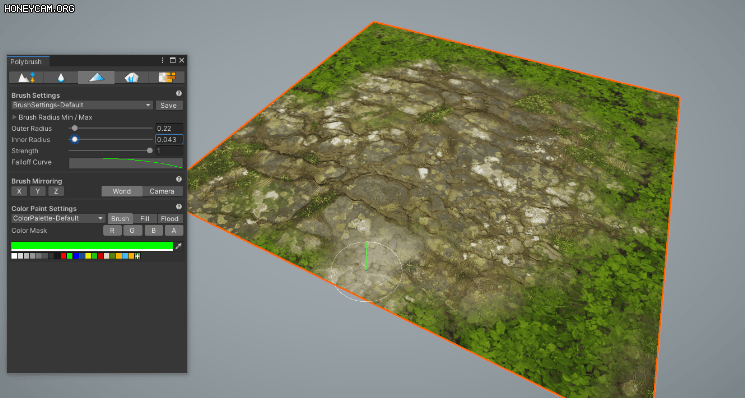Choose Flood paint mode

tap(170, 218)
